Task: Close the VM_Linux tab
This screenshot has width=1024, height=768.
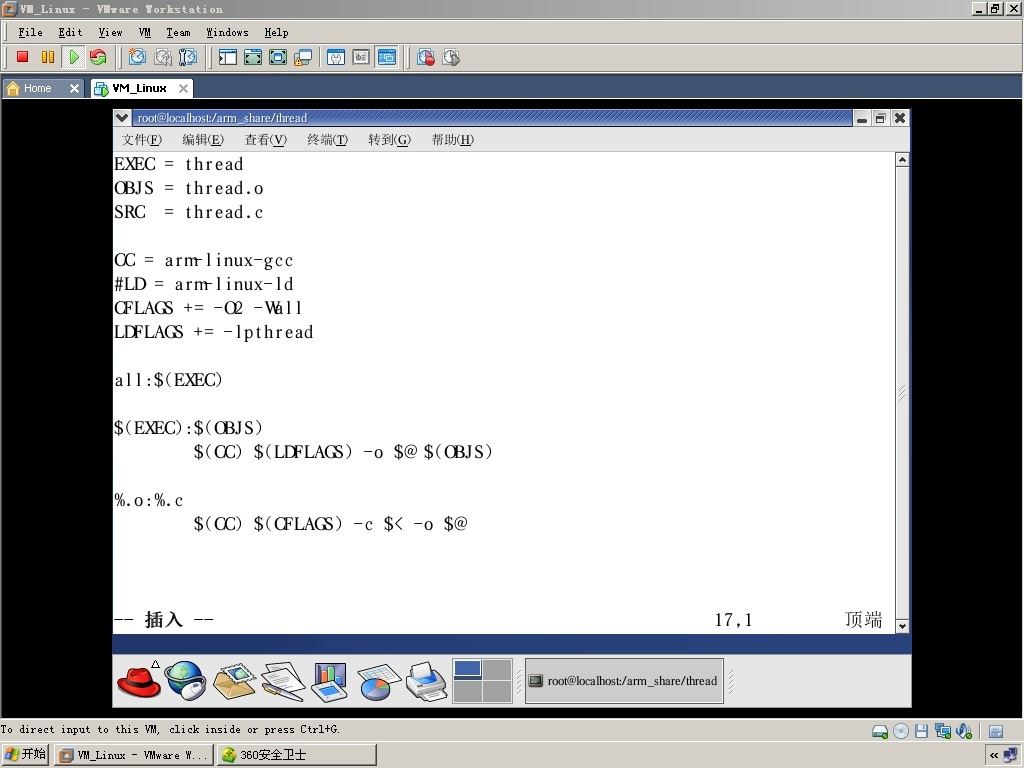Action: (184, 88)
